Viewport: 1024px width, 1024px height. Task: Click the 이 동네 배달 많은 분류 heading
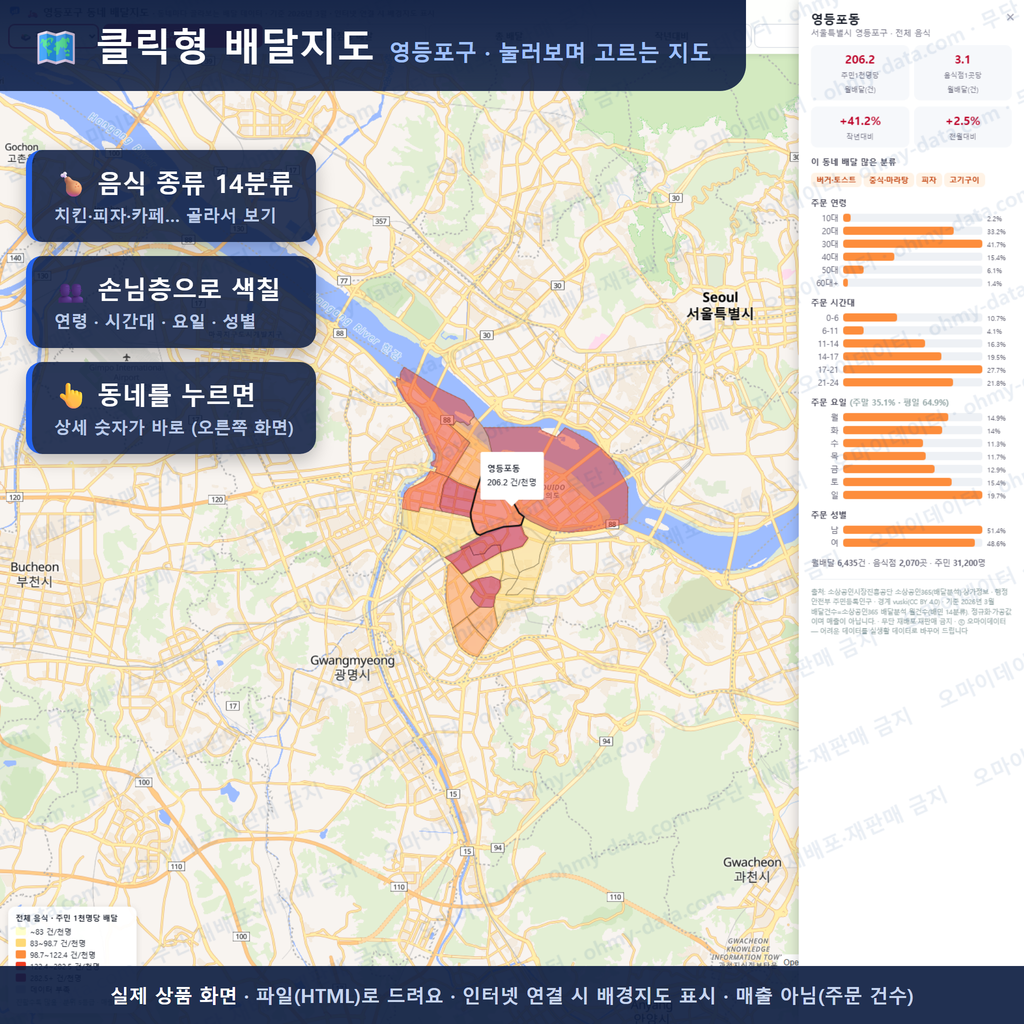tap(854, 161)
